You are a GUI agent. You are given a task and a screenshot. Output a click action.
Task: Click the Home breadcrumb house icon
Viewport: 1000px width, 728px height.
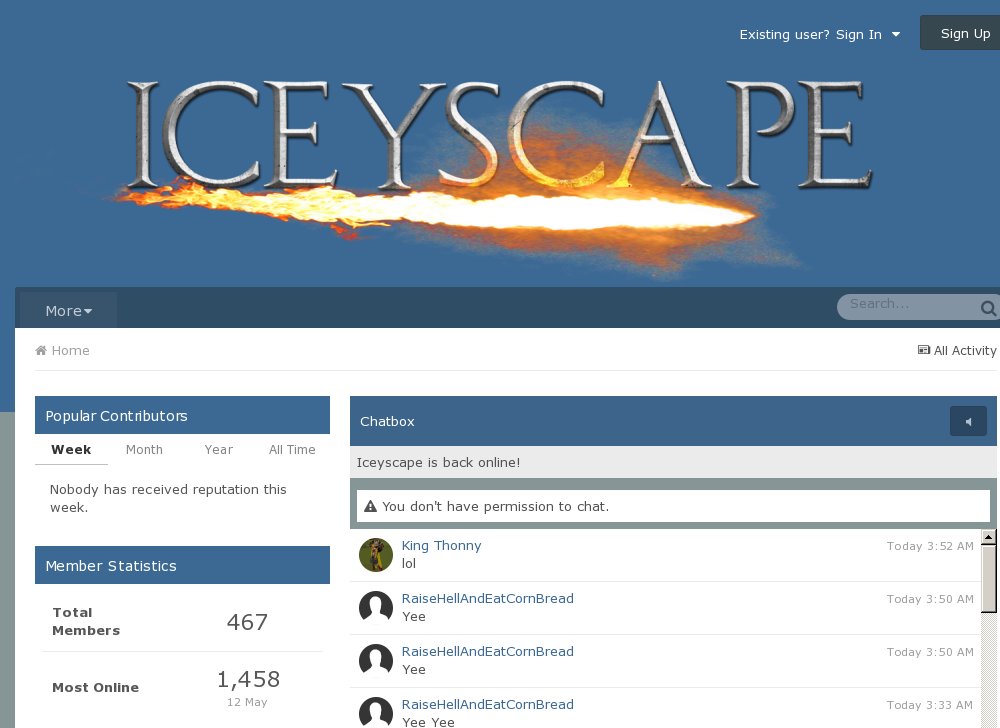(x=42, y=350)
